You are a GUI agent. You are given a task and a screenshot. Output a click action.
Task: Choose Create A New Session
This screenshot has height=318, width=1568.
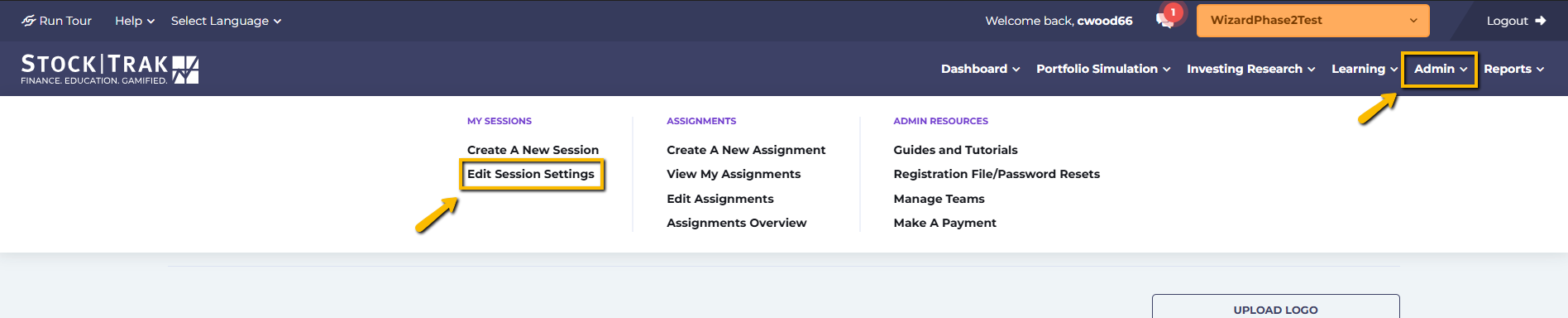tap(533, 150)
